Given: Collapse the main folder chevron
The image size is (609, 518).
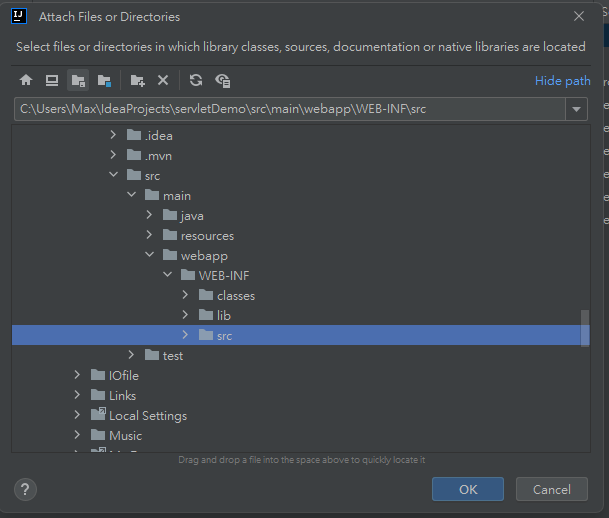Looking at the screenshot, I should (132, 195).
